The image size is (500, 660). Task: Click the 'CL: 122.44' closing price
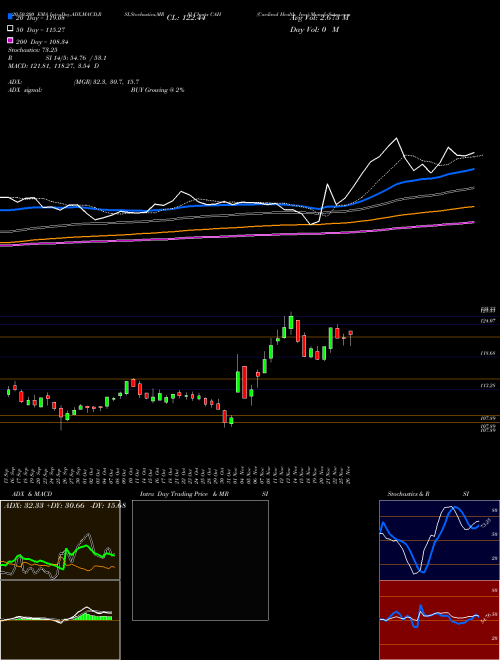(187, 17)
